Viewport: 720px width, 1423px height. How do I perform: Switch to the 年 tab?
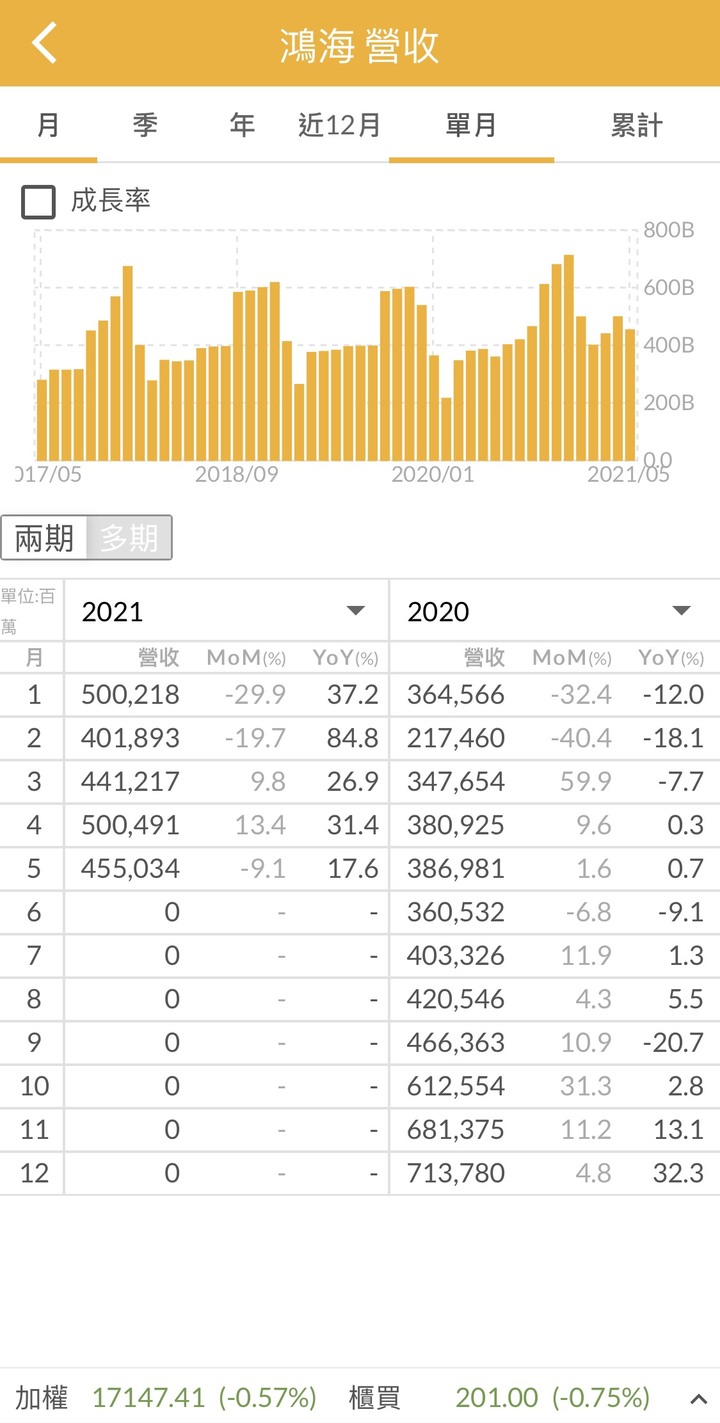(x=242, y=125)
